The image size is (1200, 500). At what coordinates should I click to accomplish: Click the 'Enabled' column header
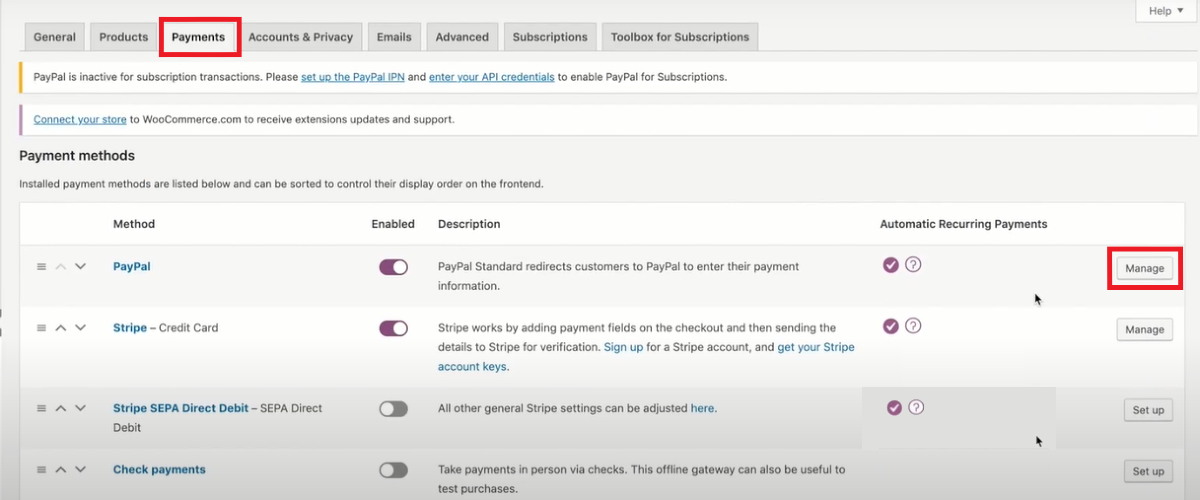[393, 224]
